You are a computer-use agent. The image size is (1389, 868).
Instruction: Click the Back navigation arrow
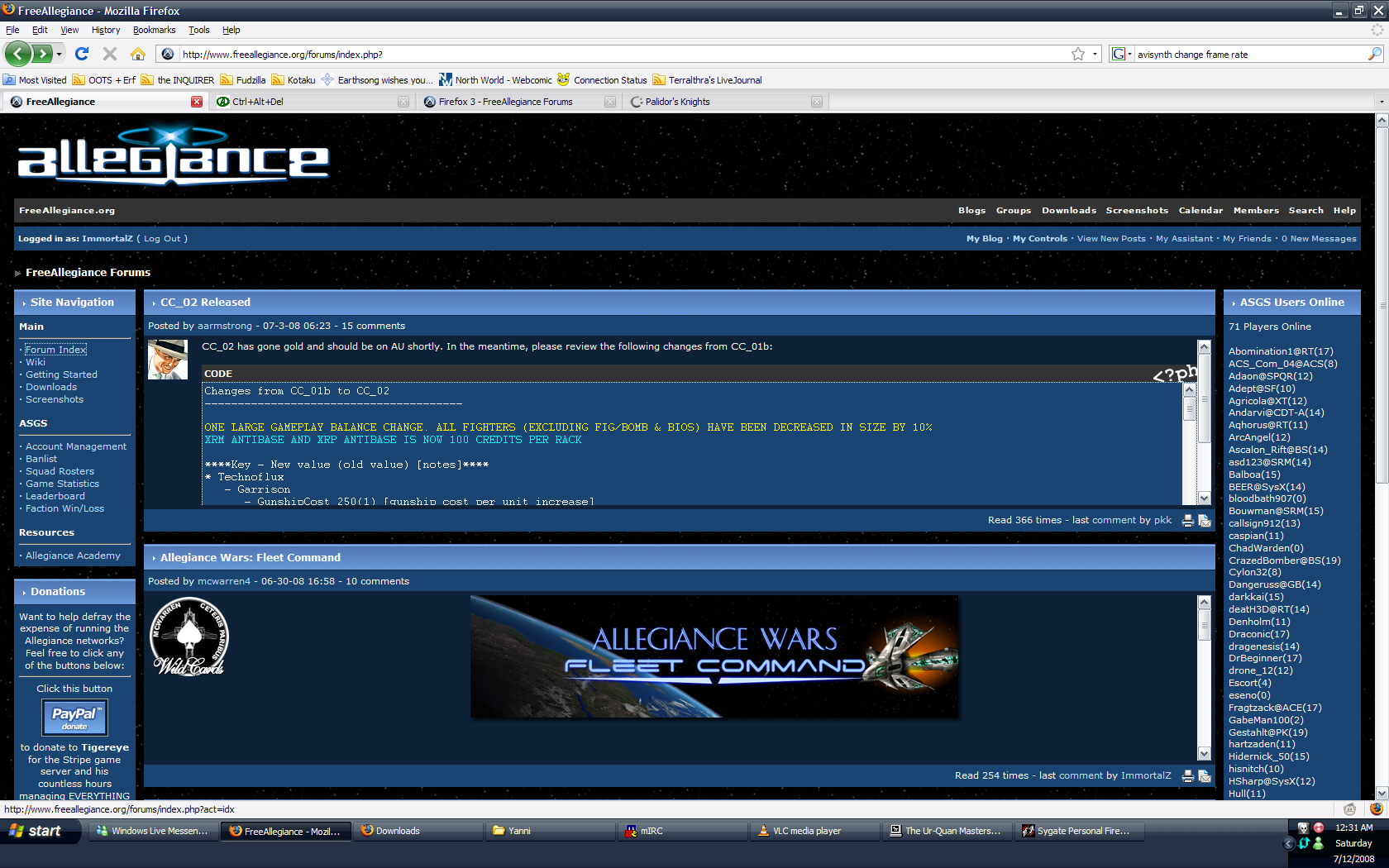click(x=18, y=54)
